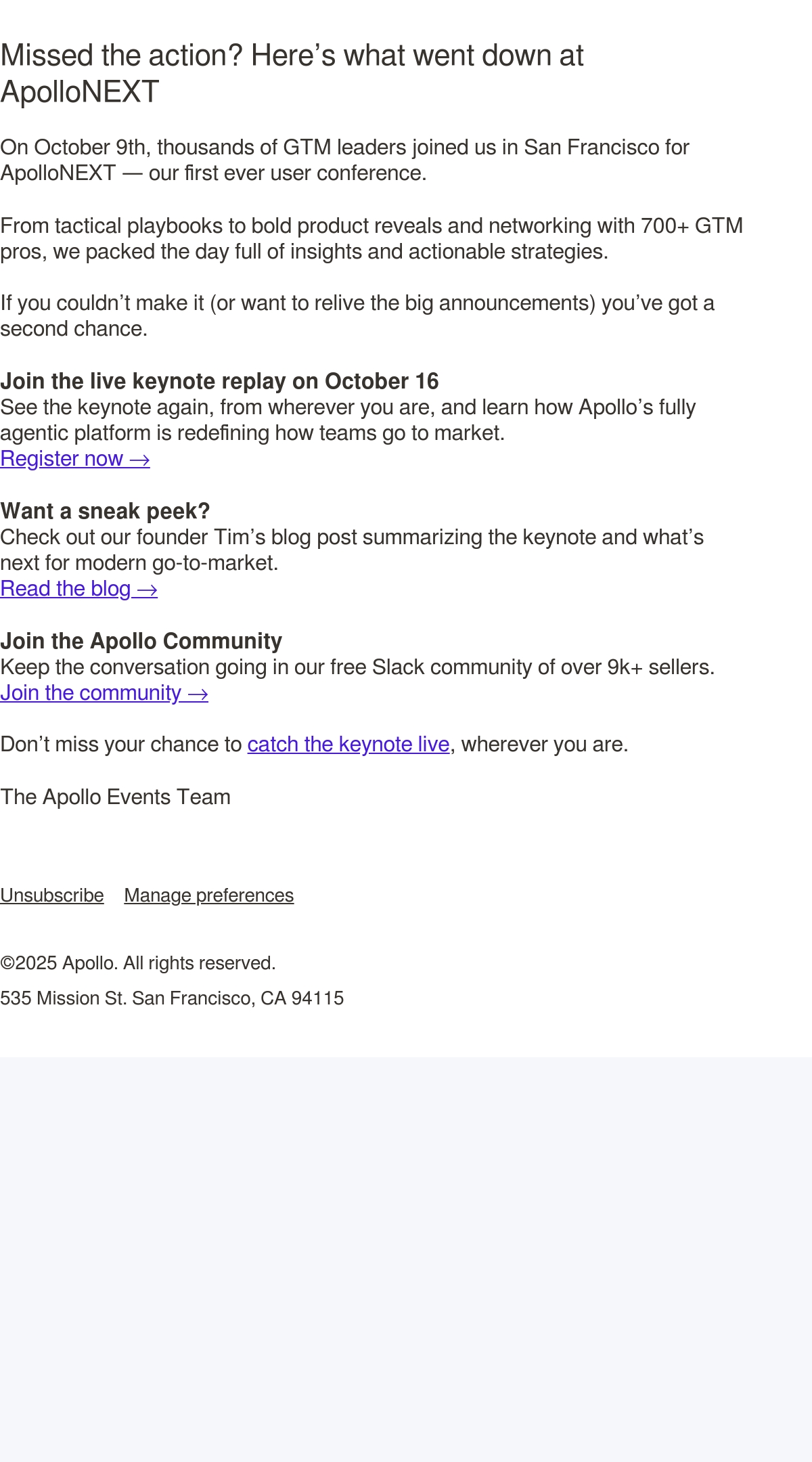Open the "Read the blog →" link
Viewport: 812px width, 1462px height.
79,589
